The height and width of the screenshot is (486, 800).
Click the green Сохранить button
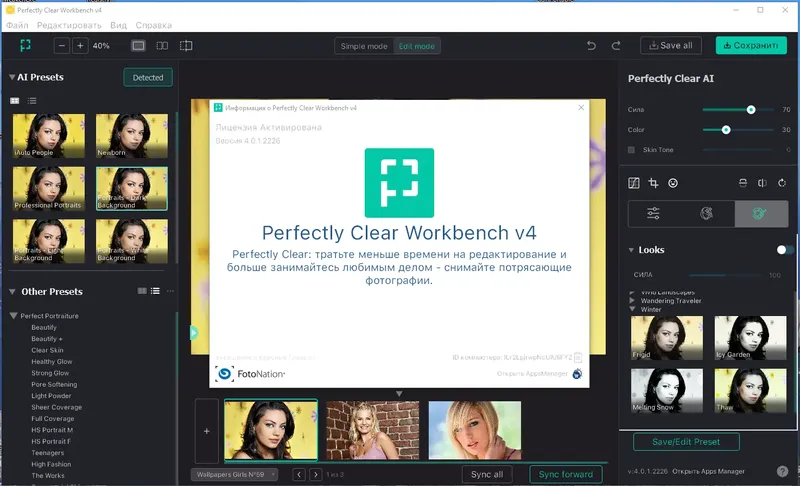click(751, 45)
